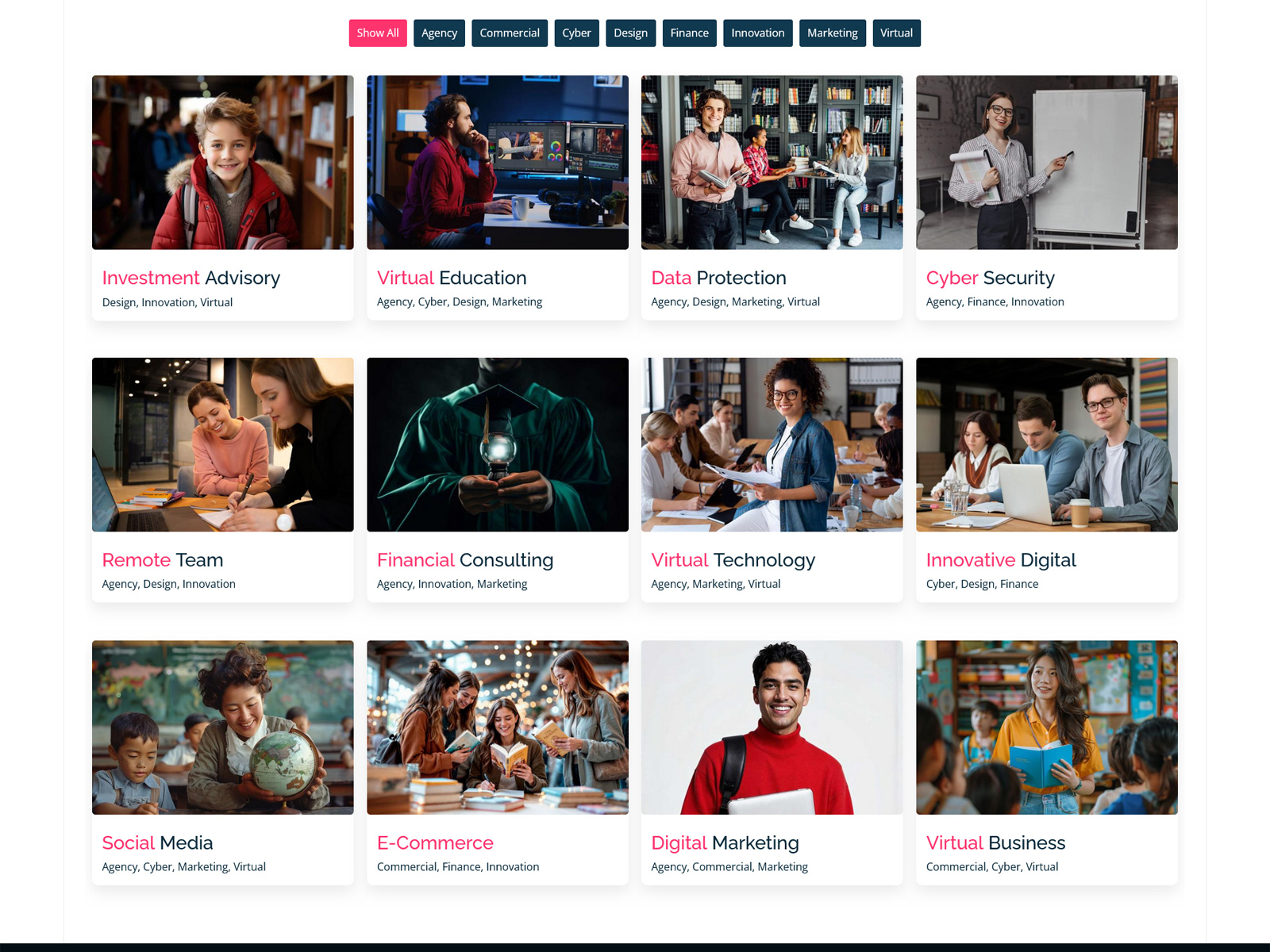
Task: Click the Data Protection image with bookshelf
Action: pyautogui.click(x=772, y=163)
